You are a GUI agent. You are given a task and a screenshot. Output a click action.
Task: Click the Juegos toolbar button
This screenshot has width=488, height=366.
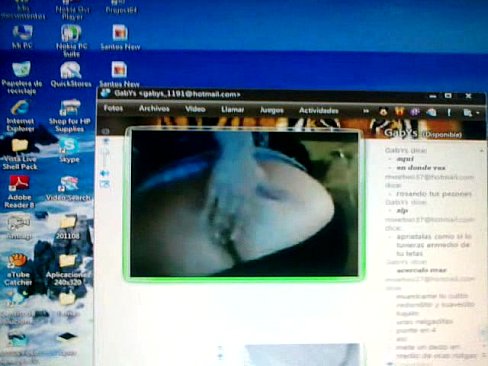pos(272,110)
